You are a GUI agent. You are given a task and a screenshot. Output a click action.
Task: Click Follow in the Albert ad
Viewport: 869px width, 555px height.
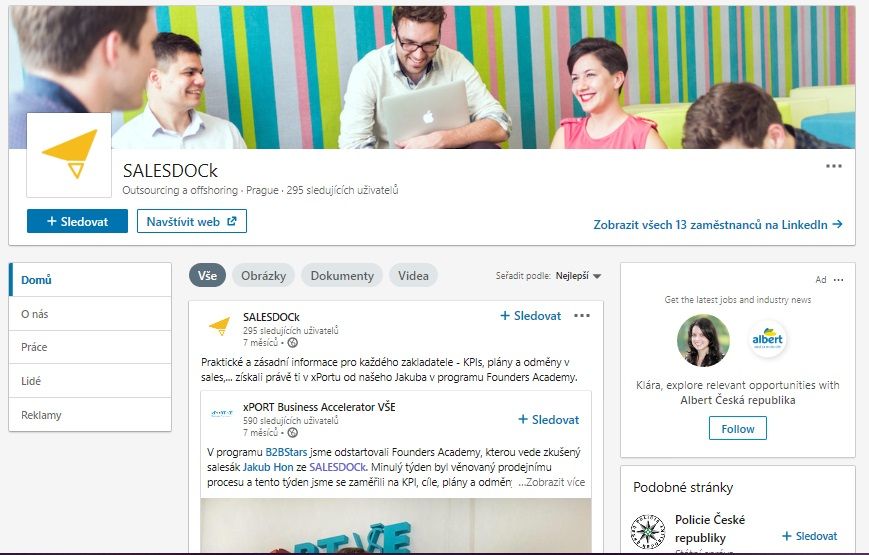click(738, 428)
